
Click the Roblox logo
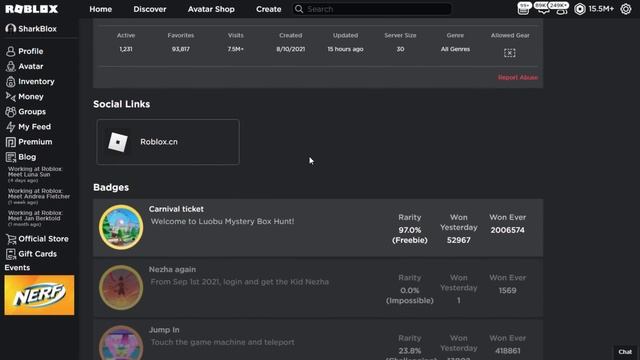pos(31,9)
